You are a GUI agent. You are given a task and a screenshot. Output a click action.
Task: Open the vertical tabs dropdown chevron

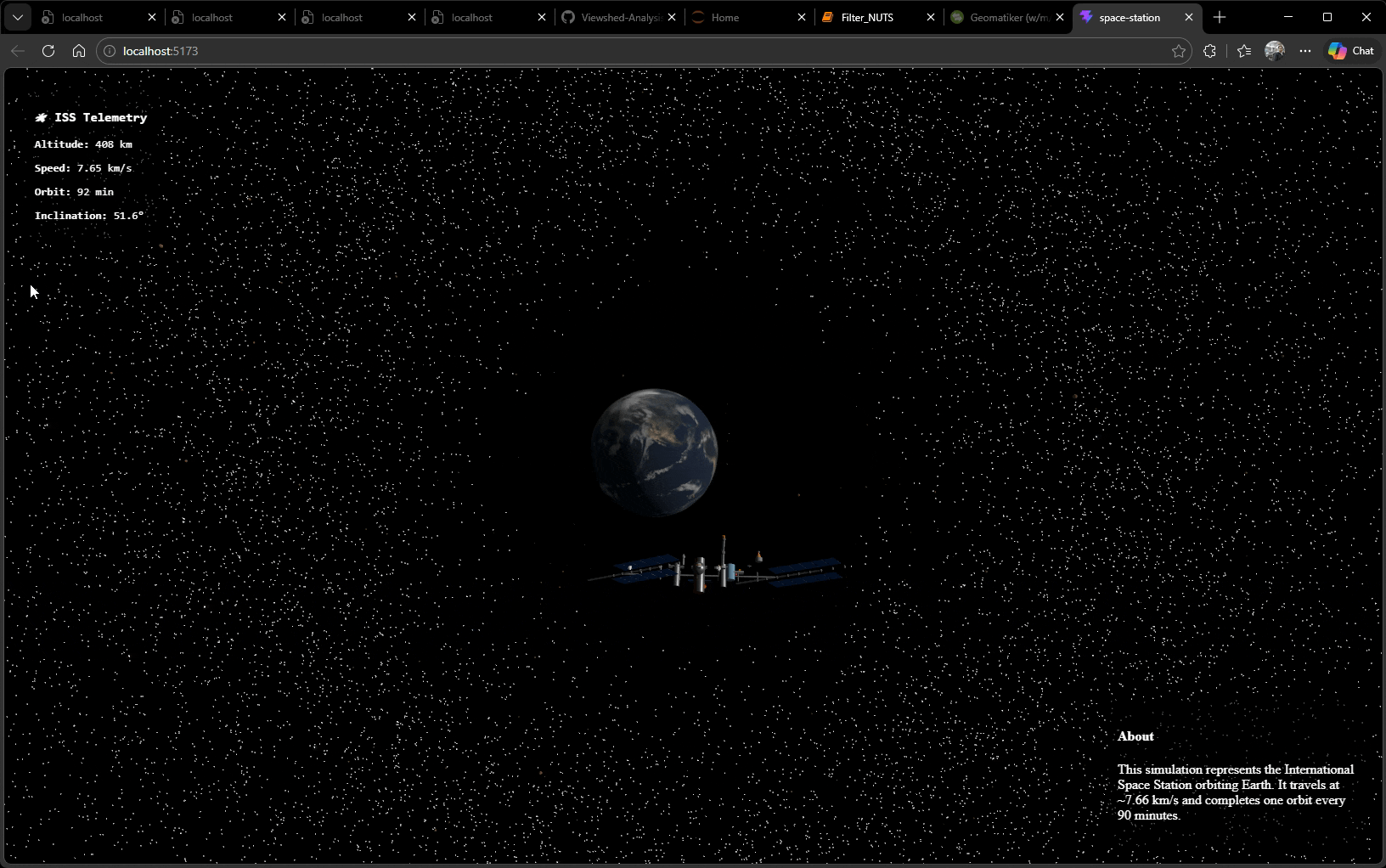point(16,17)
